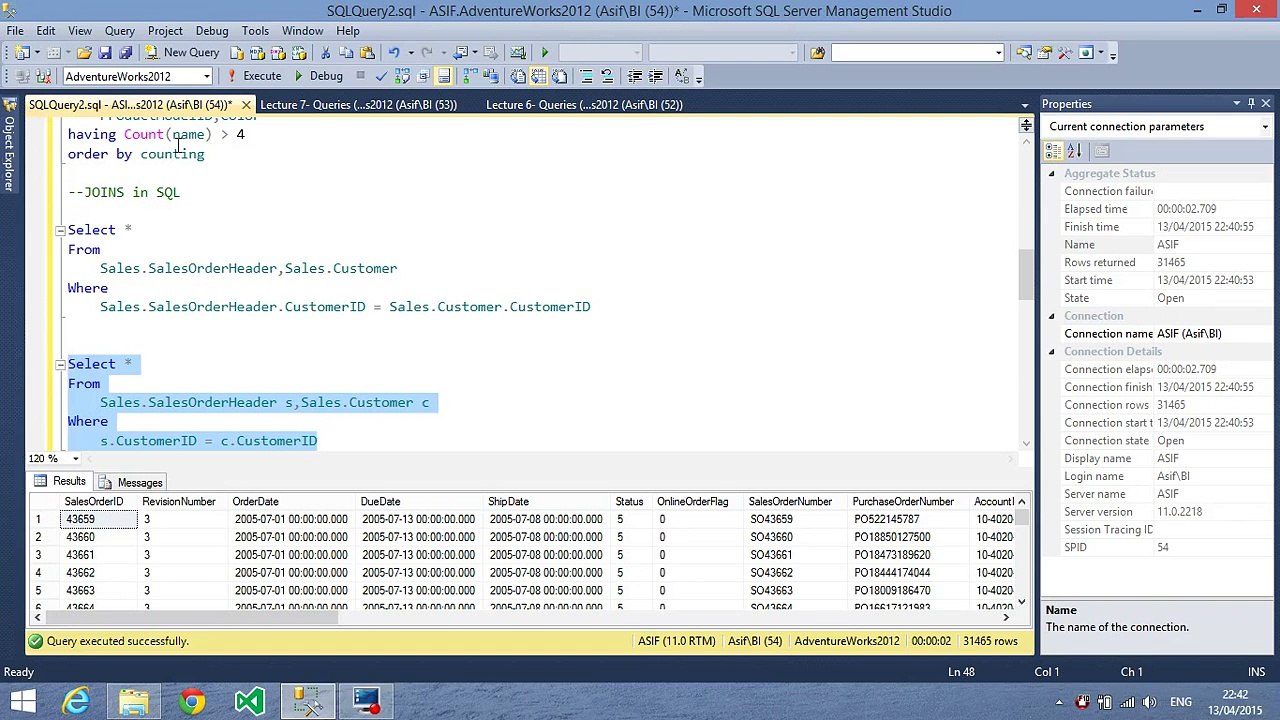Click the New Query toolbar button
Screen dimensions: 1280x720
182,52
